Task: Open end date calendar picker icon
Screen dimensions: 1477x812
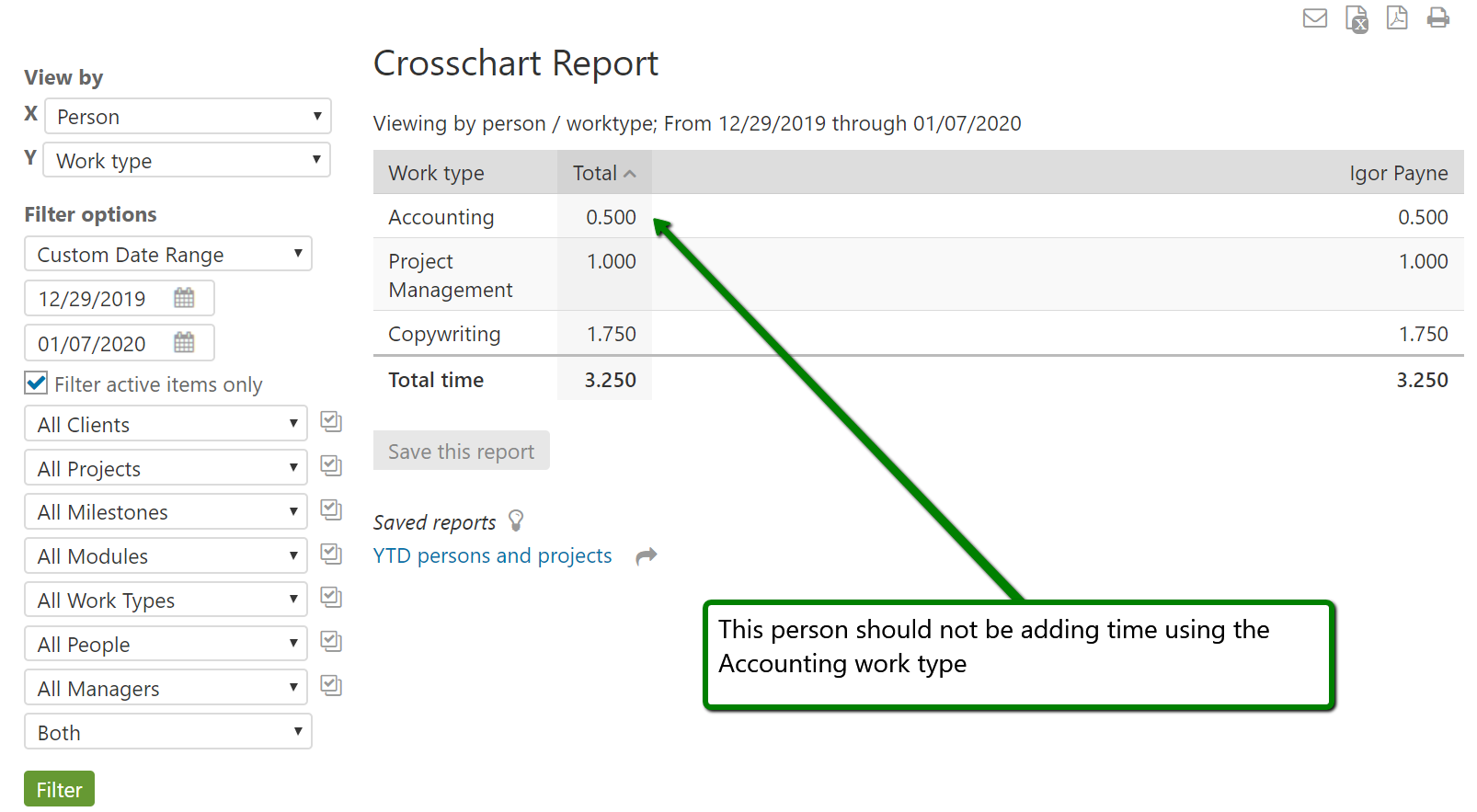Action: click(x=184, y=343)
